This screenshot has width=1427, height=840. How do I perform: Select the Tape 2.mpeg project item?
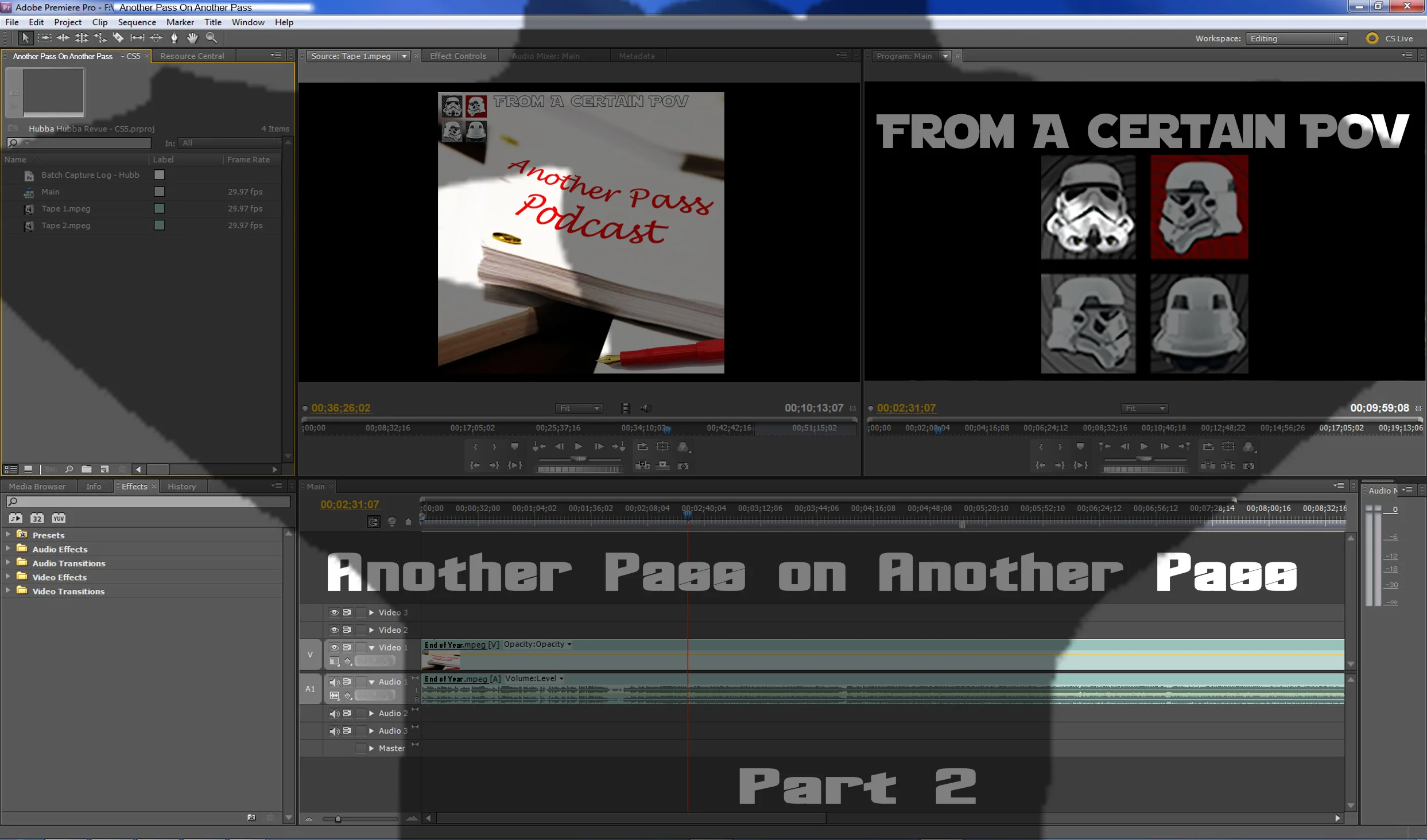coord(66,225)
